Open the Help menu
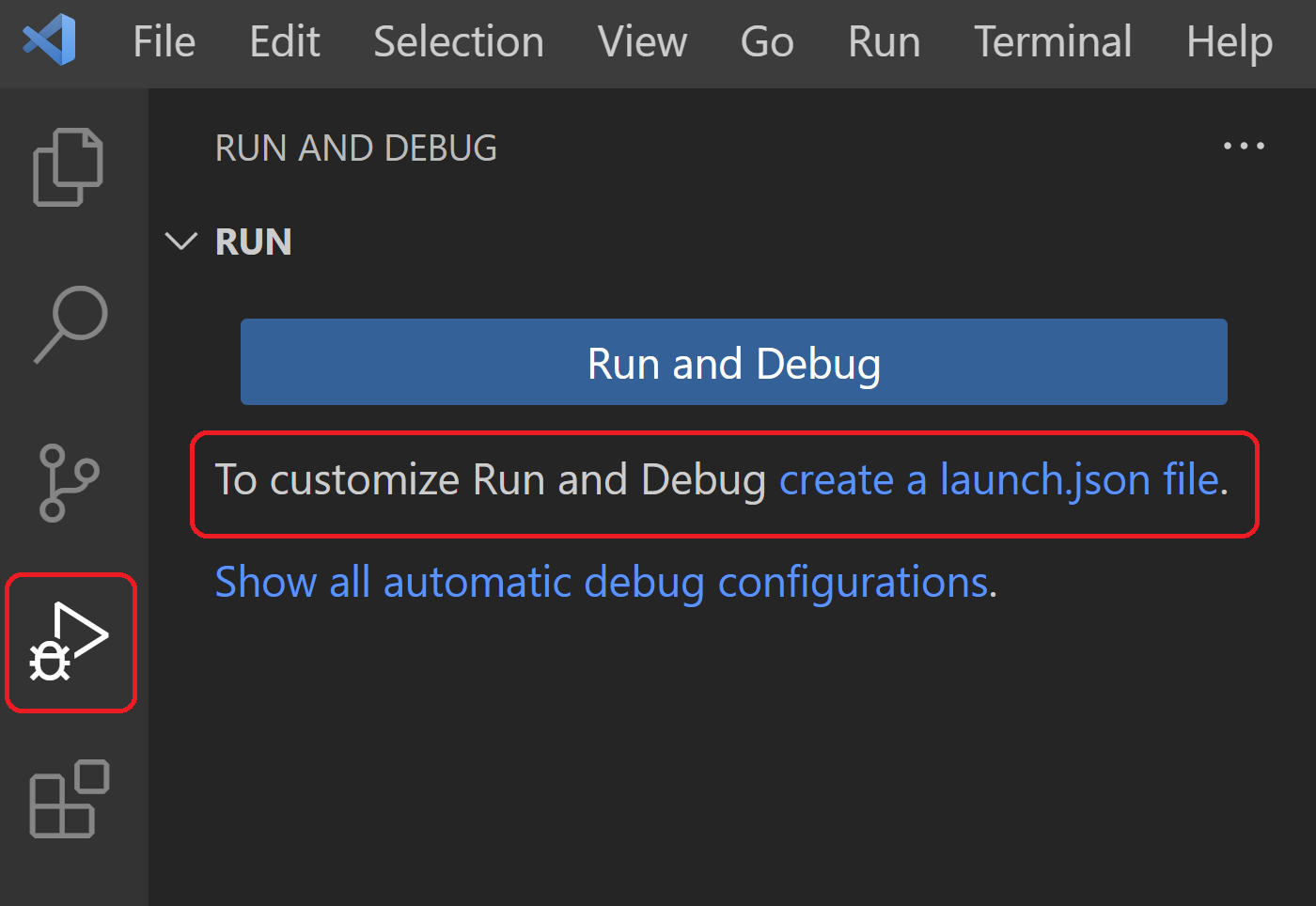The width and height of the screenshot is (1316, 906). click(1228, 41)
